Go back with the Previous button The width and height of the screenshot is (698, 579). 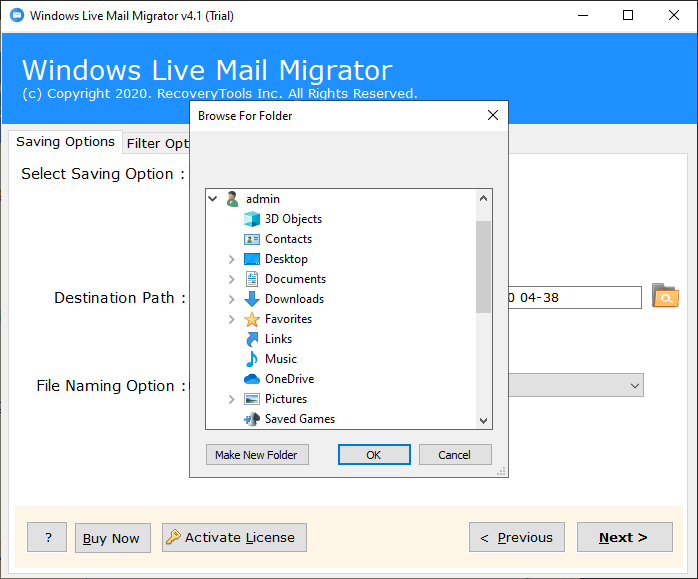pos(517,537)
